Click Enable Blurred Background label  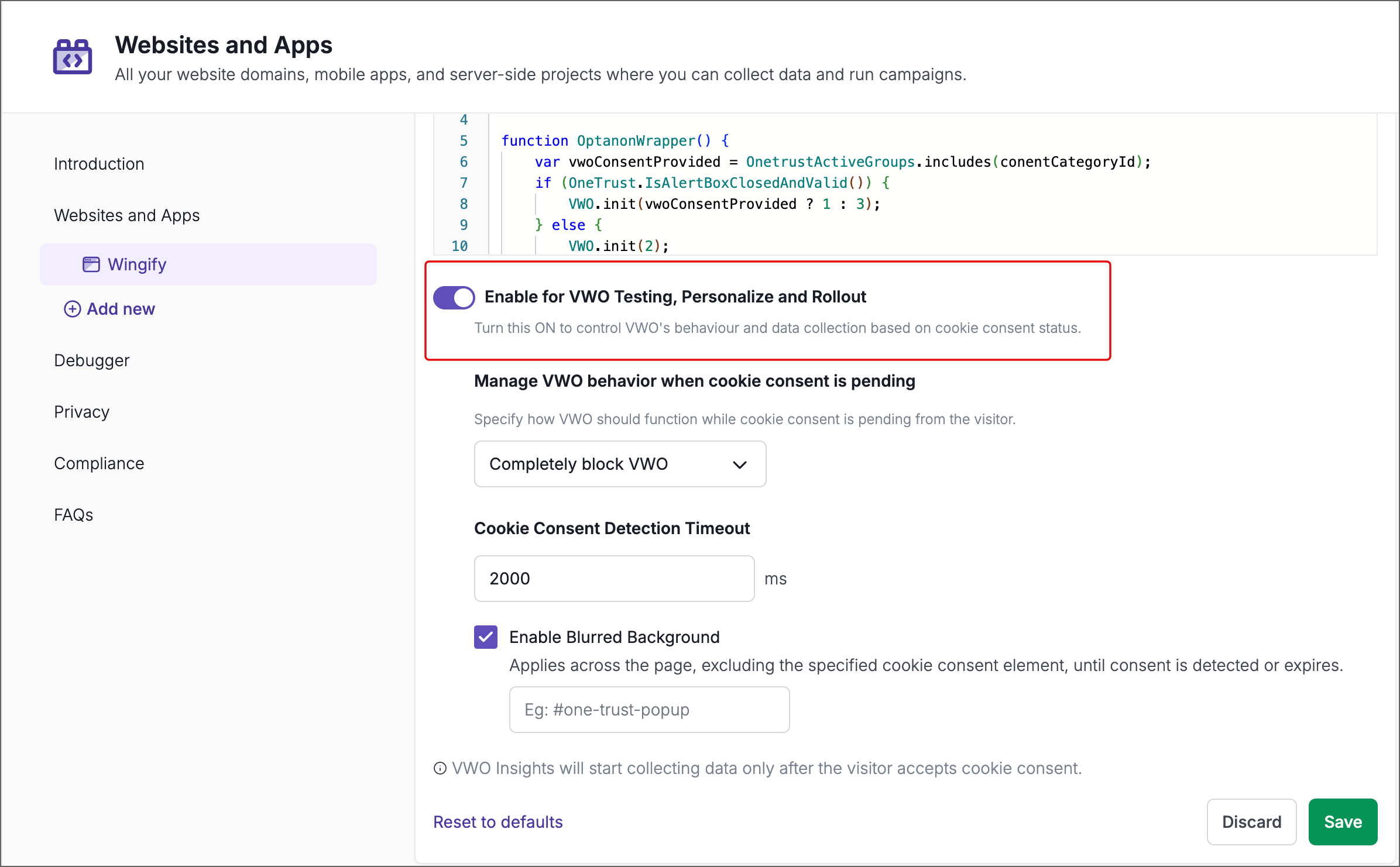615,637
